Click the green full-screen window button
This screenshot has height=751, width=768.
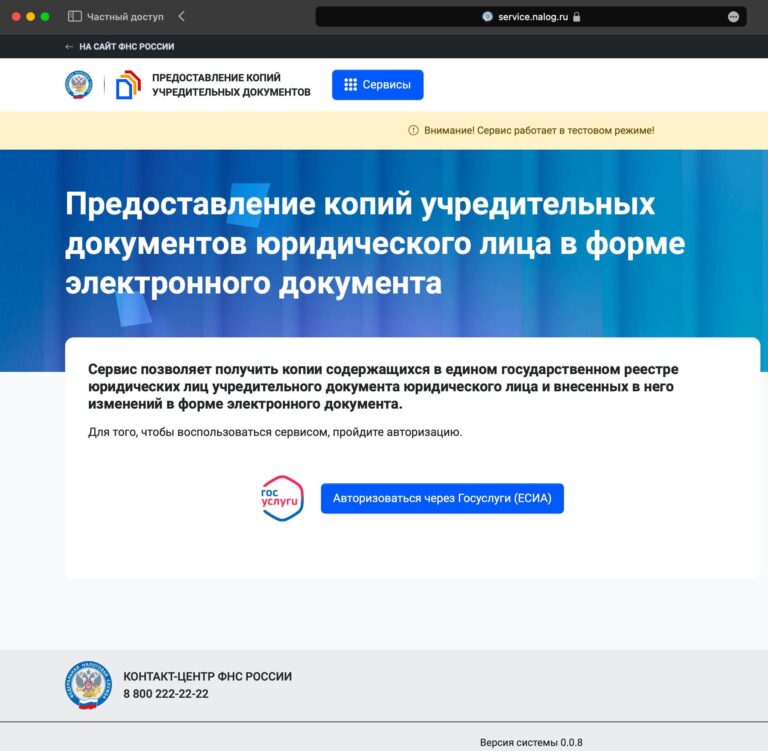coord(45,17)
